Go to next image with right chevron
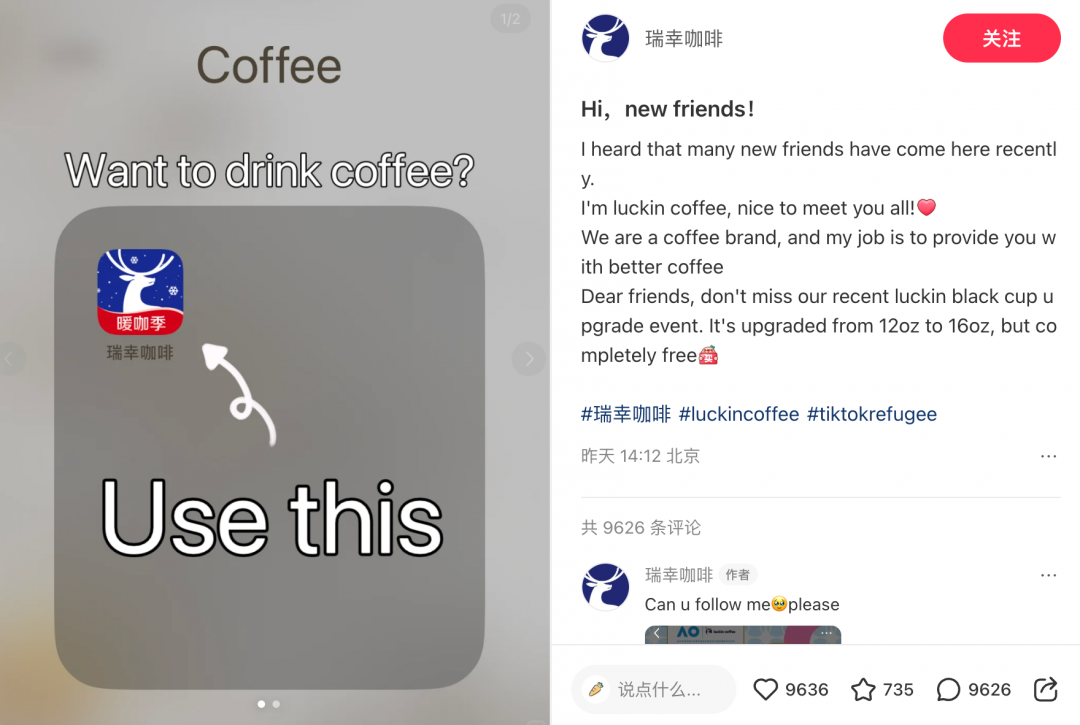This screenshot has height=725, width=1080. point(529,359)
